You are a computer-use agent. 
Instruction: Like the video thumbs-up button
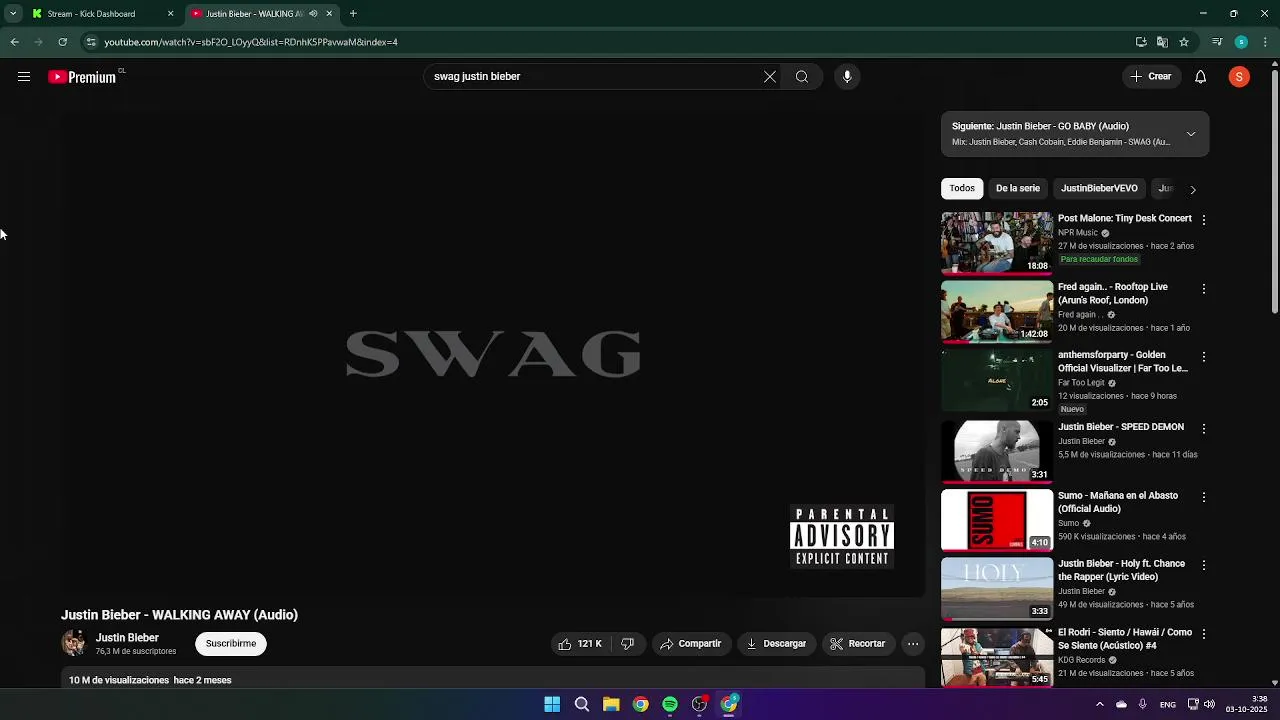pos(580,644)
